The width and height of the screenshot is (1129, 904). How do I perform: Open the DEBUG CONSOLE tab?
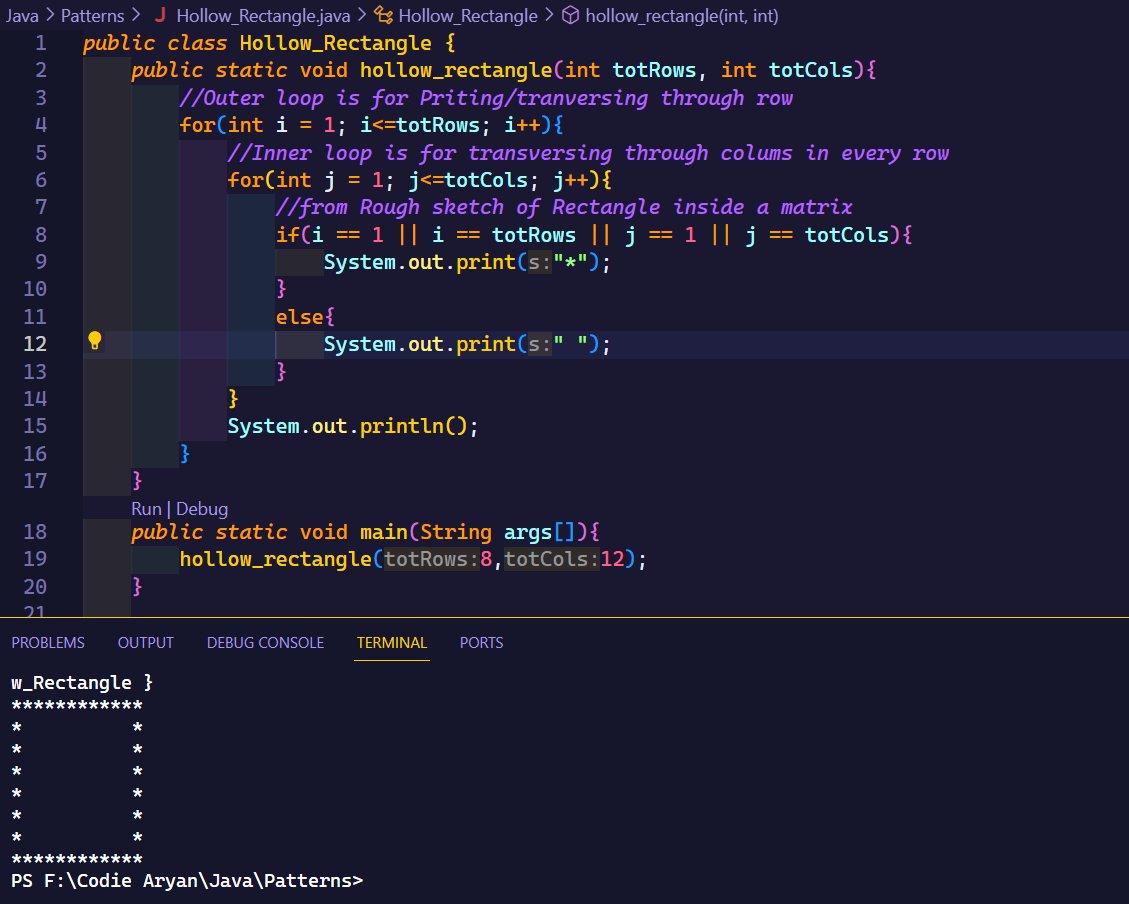click(265, 643)
